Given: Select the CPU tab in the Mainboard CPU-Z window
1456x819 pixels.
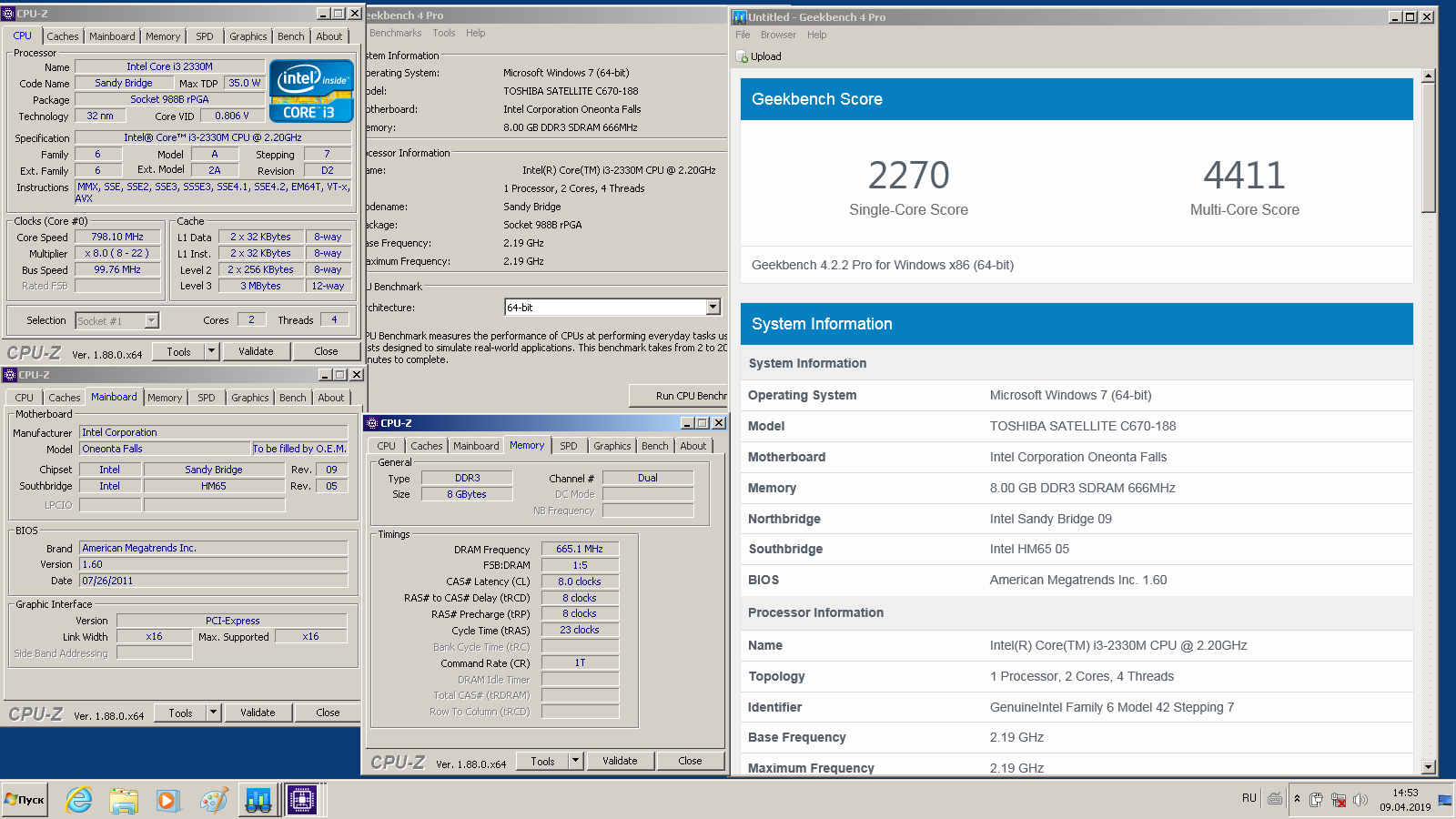Looking at the screenshot, I should (25, 398).
